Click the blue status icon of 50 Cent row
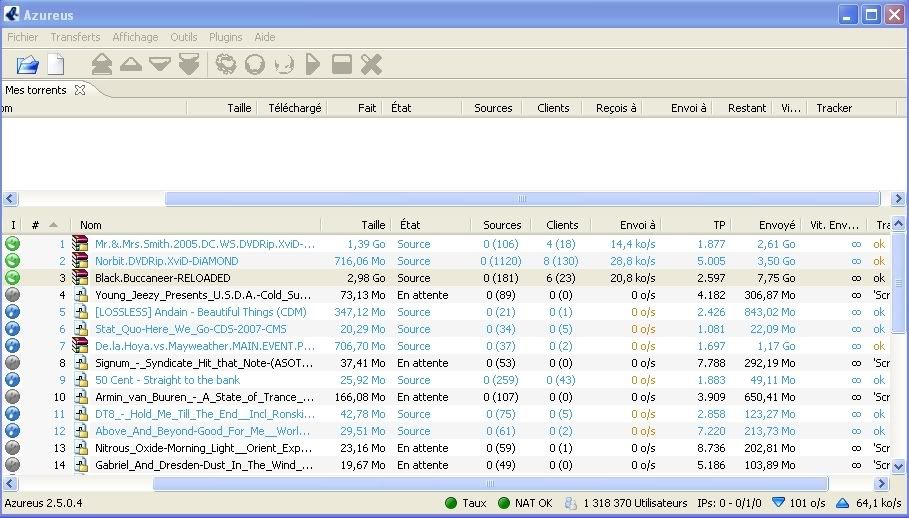The width and height of the screenshot is (909, 518). pyautogui.click(x=12, y=380)
